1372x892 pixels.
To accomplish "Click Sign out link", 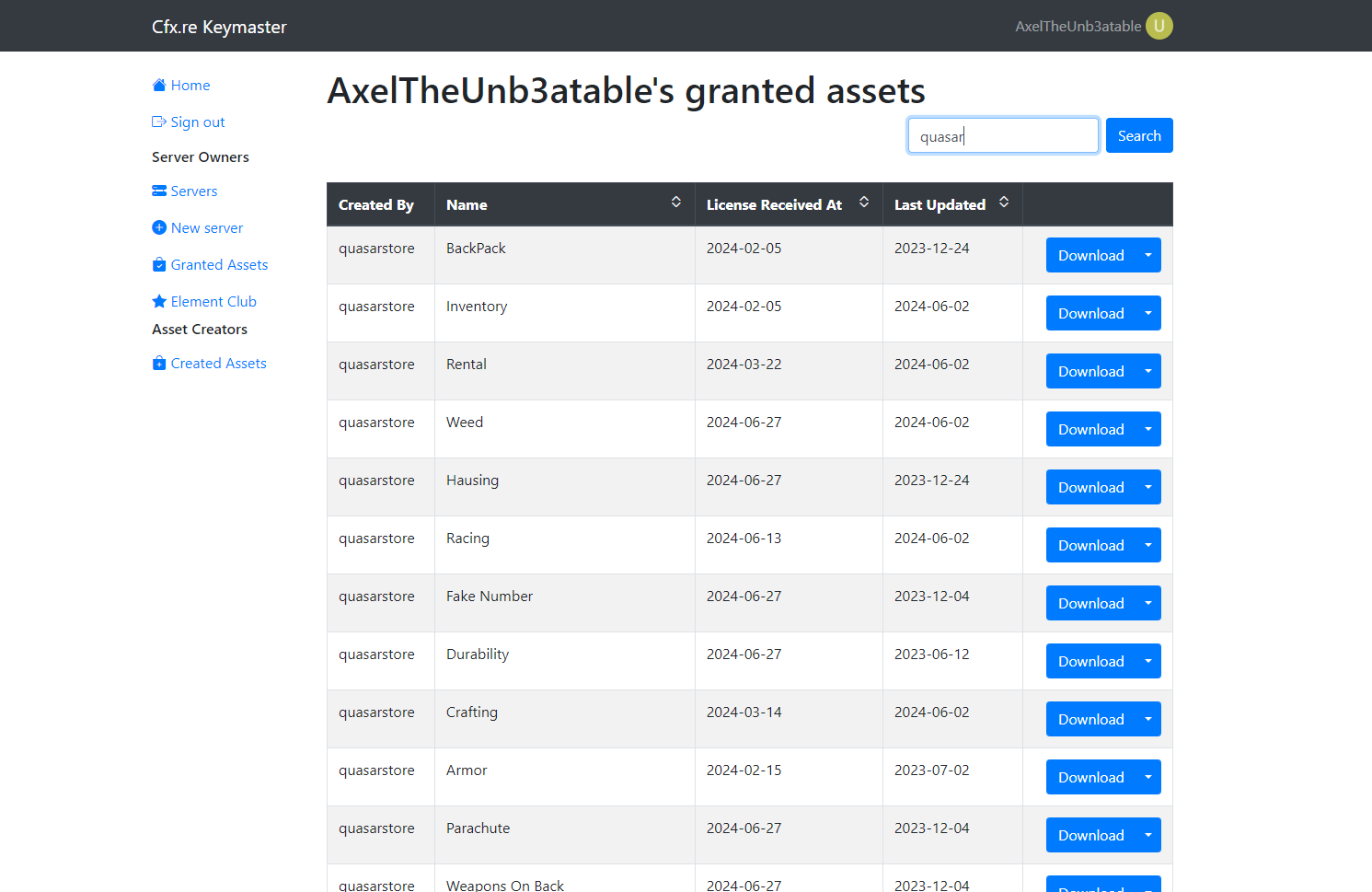I will [x=198, y=122].
